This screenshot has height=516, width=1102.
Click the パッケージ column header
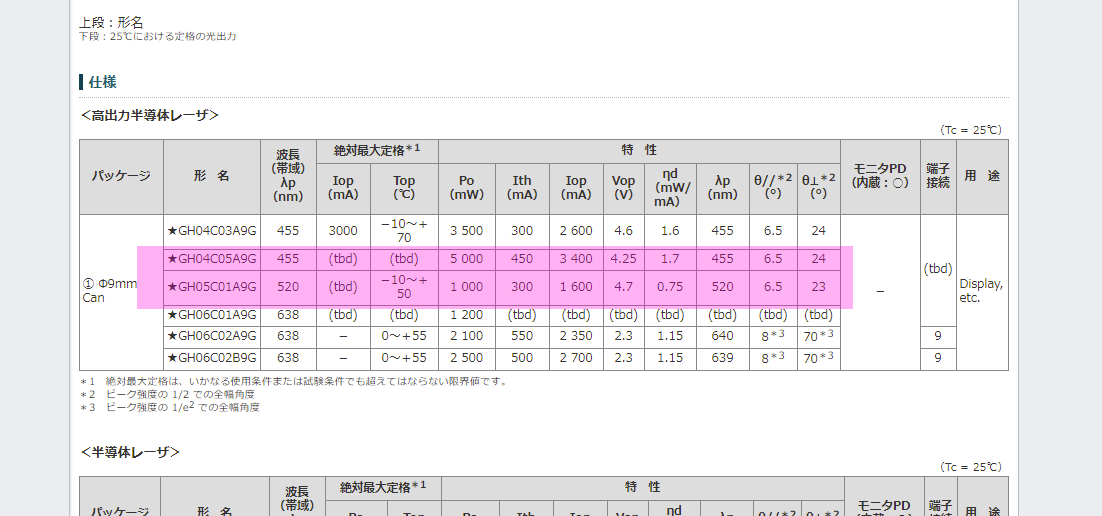pyautogui.click(x=121, y=176)
